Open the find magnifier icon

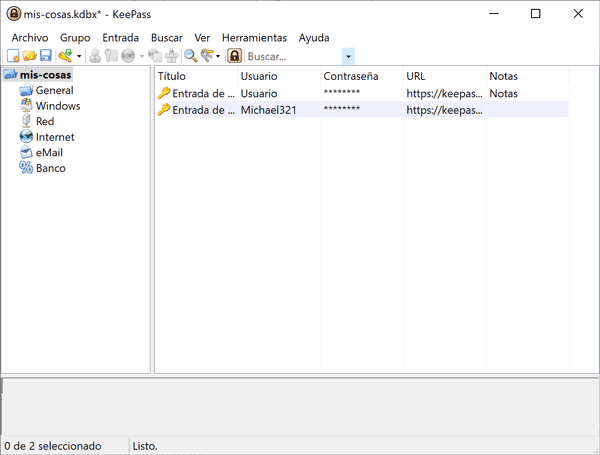191,56
